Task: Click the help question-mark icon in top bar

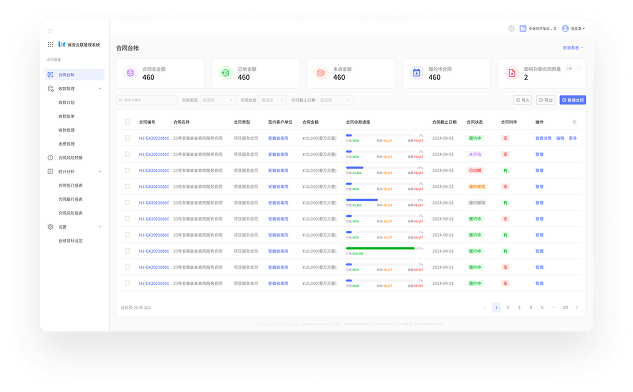Action: coord(511,28)
